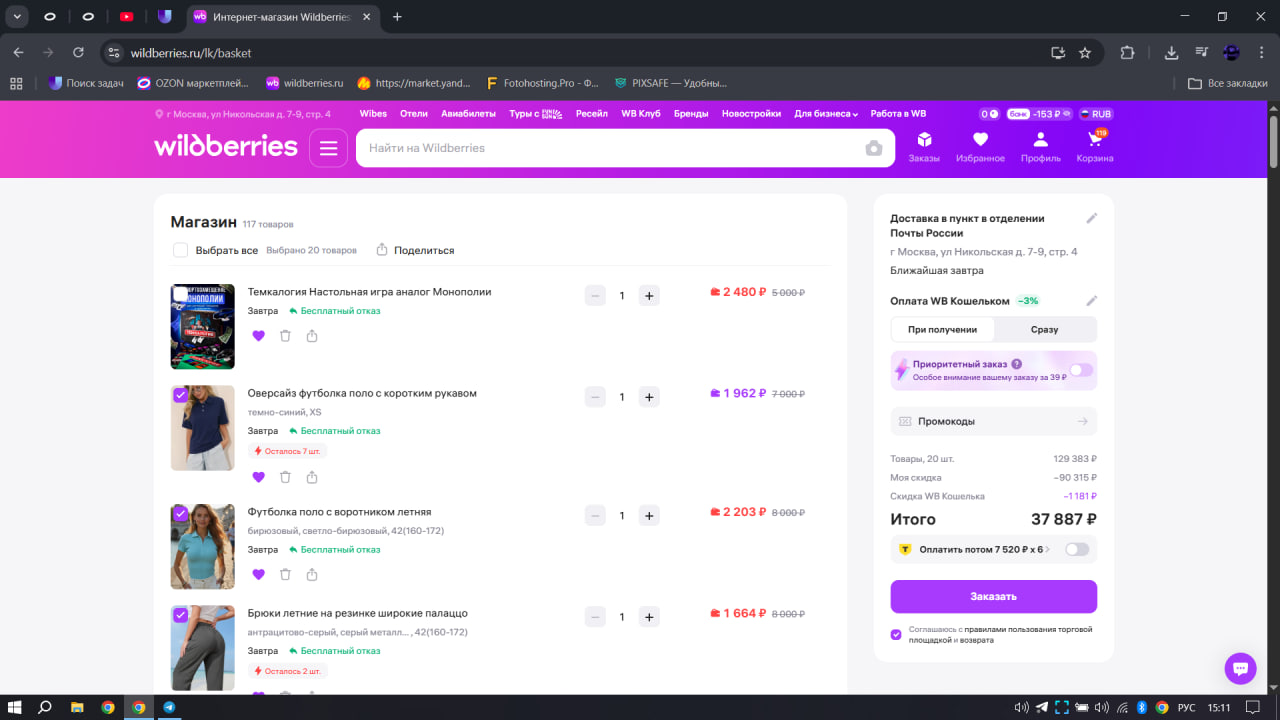Check the Выбрать все checkbox
Image resolution: width=1280 pixels, height=720 pixels.
tap(180, 250)
